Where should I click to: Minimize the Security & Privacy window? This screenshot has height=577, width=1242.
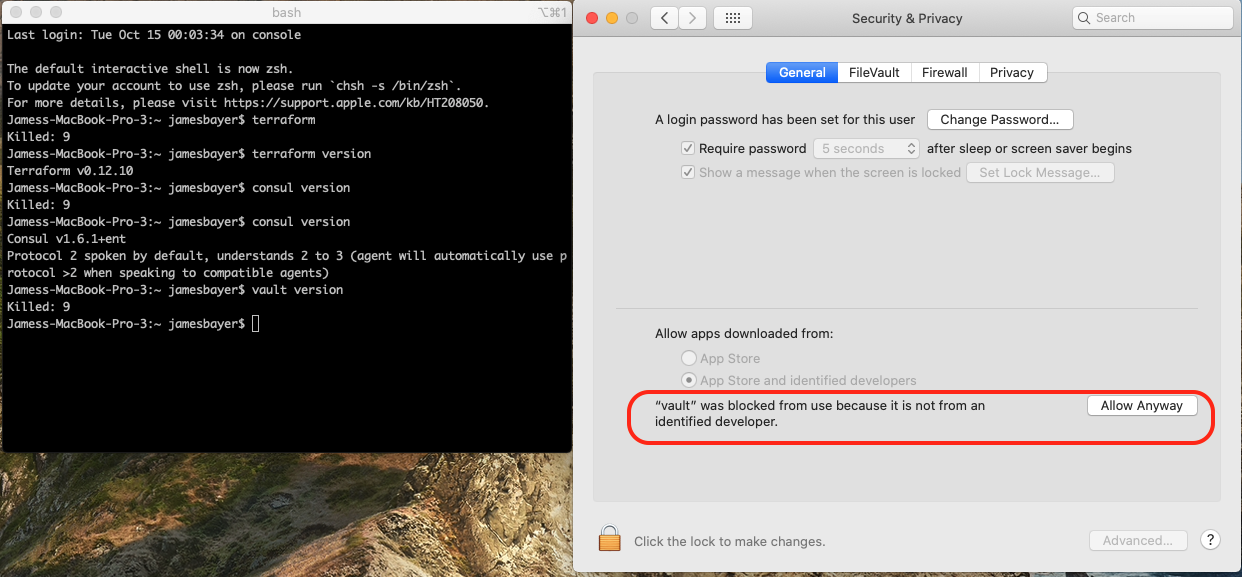pos(611,18)
